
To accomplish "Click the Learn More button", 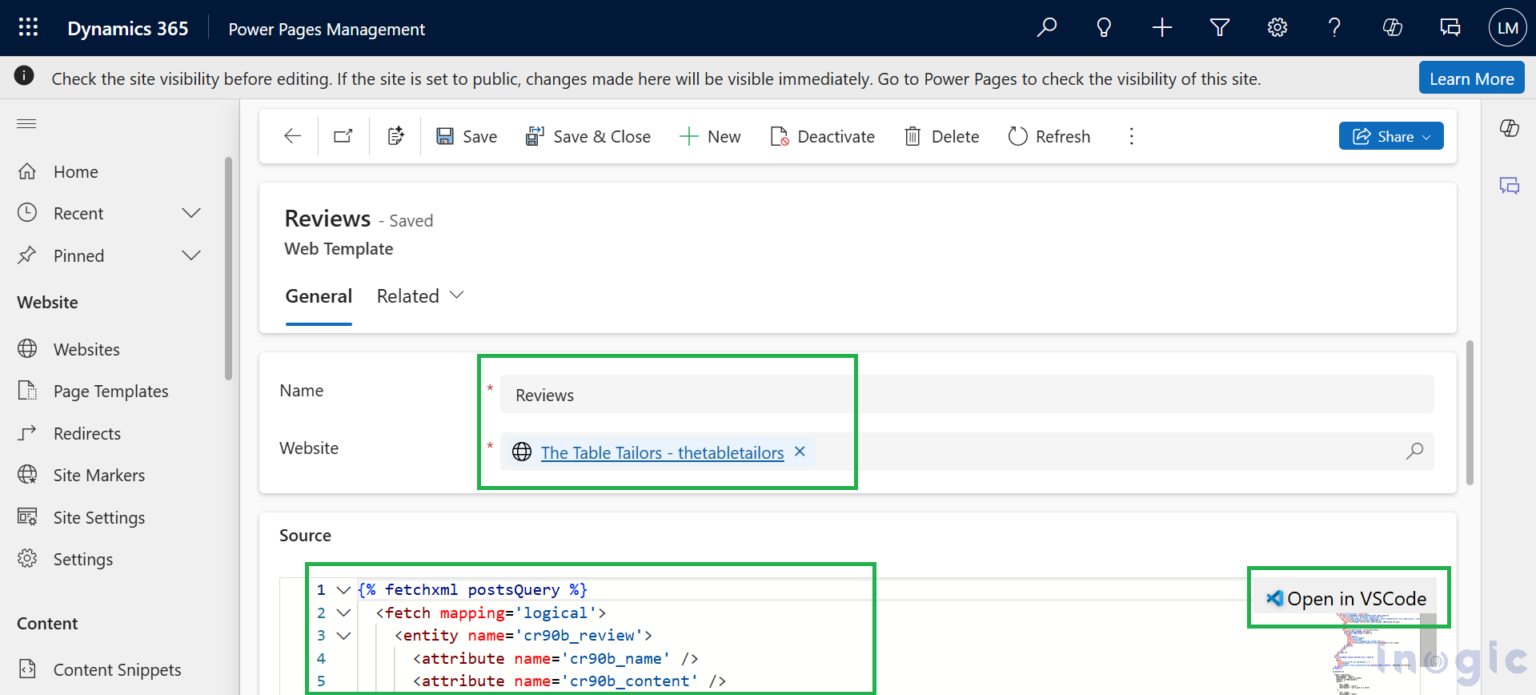I will [1471, 77].
